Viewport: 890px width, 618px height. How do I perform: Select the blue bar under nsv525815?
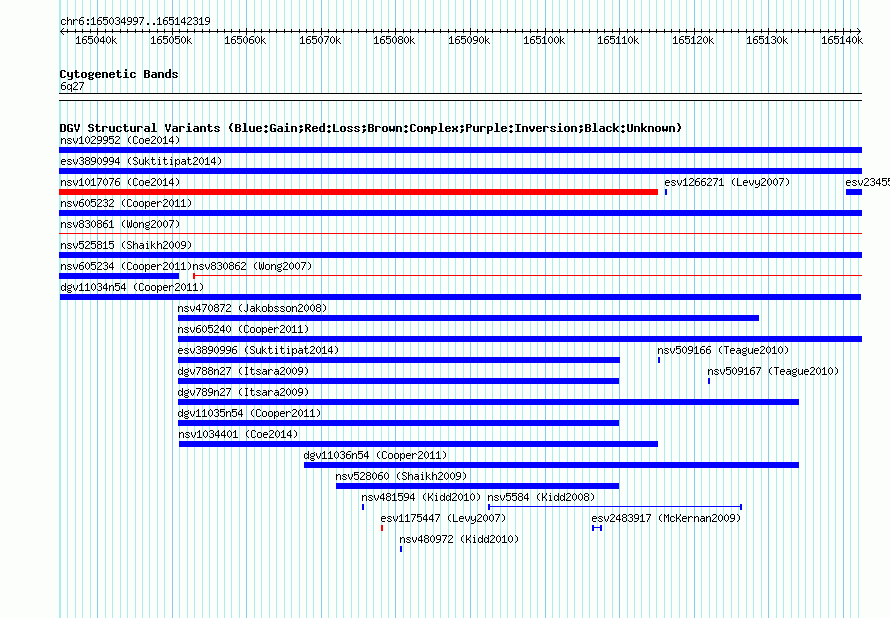460,255
